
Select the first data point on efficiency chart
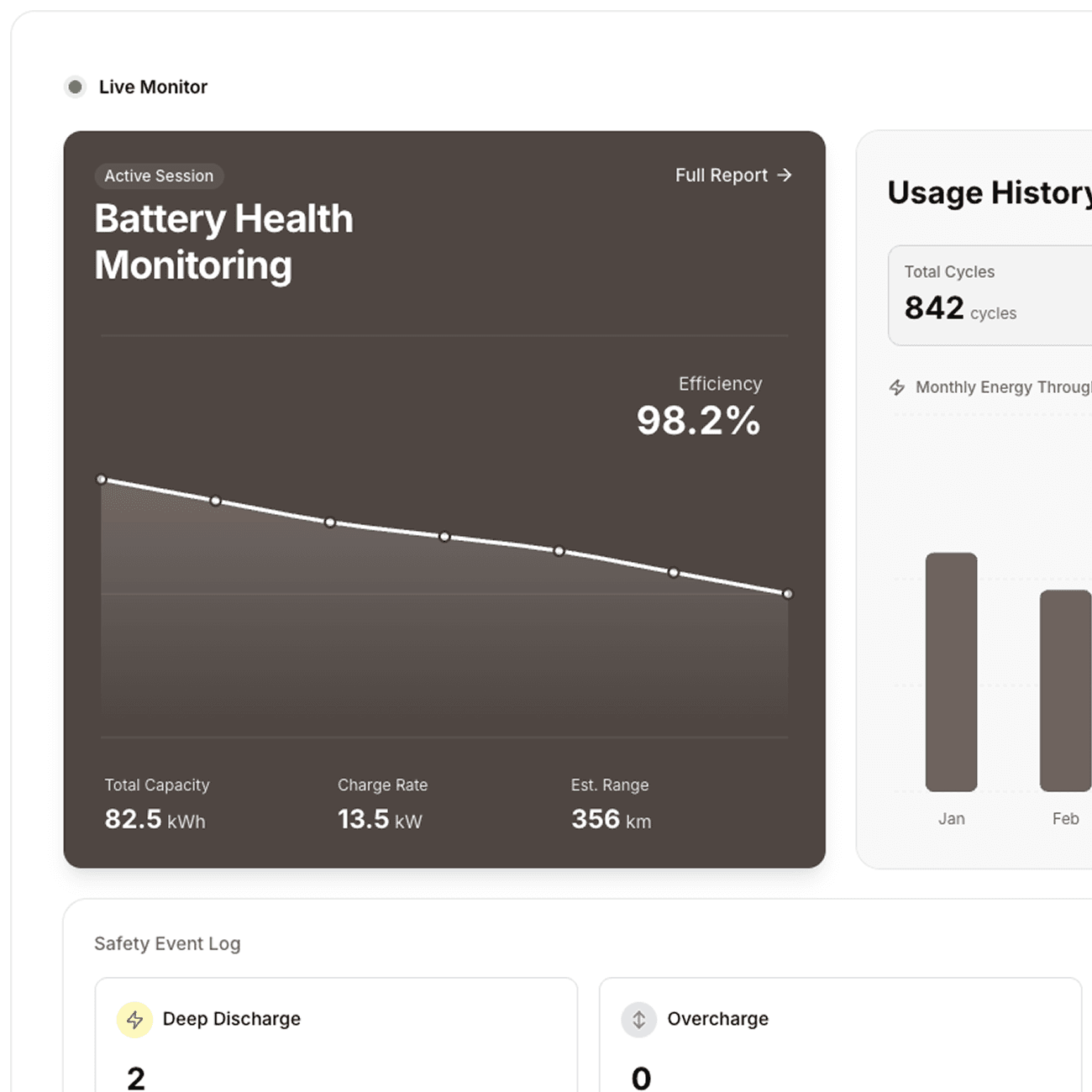pos(102,478)
